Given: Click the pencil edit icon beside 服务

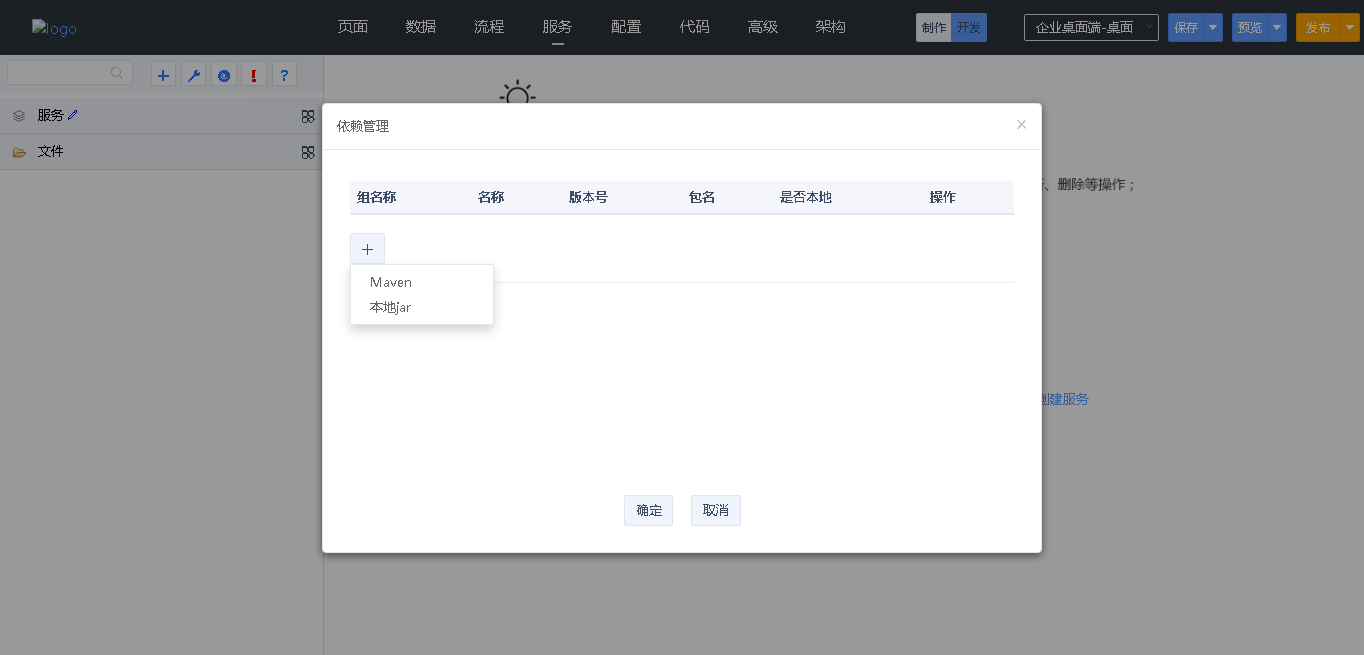Looking at the screenshot, I should click(x=73, y=115).
